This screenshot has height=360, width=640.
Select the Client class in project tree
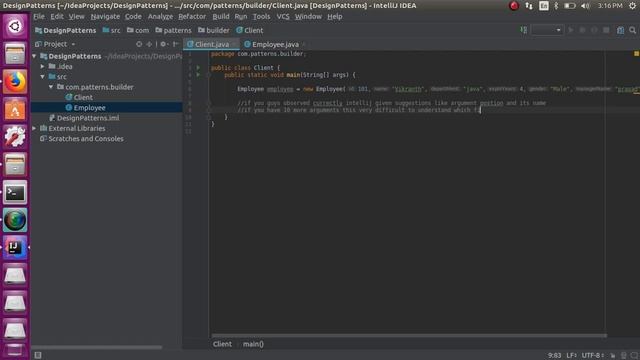click(x=79, y=98)
